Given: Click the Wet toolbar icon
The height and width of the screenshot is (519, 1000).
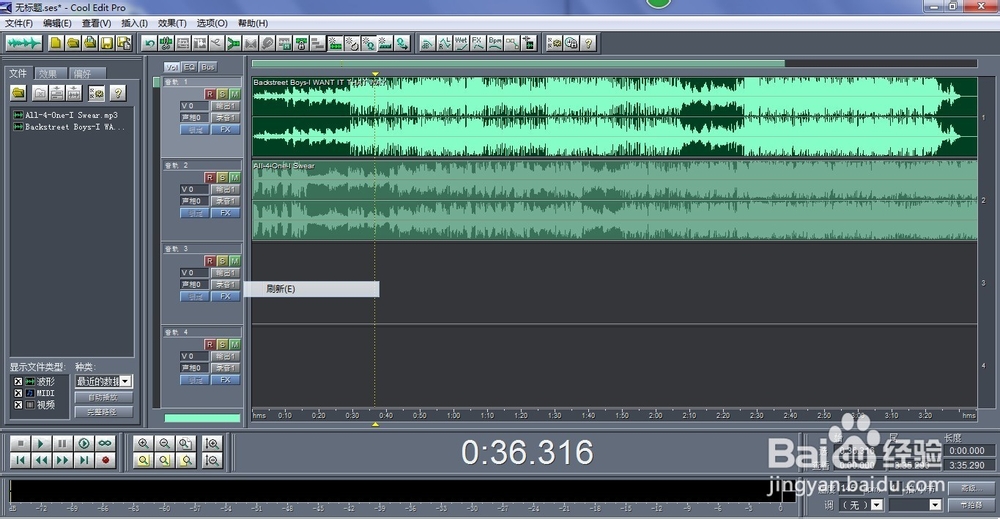Looking at the screenshot, I should pos(461,43).
